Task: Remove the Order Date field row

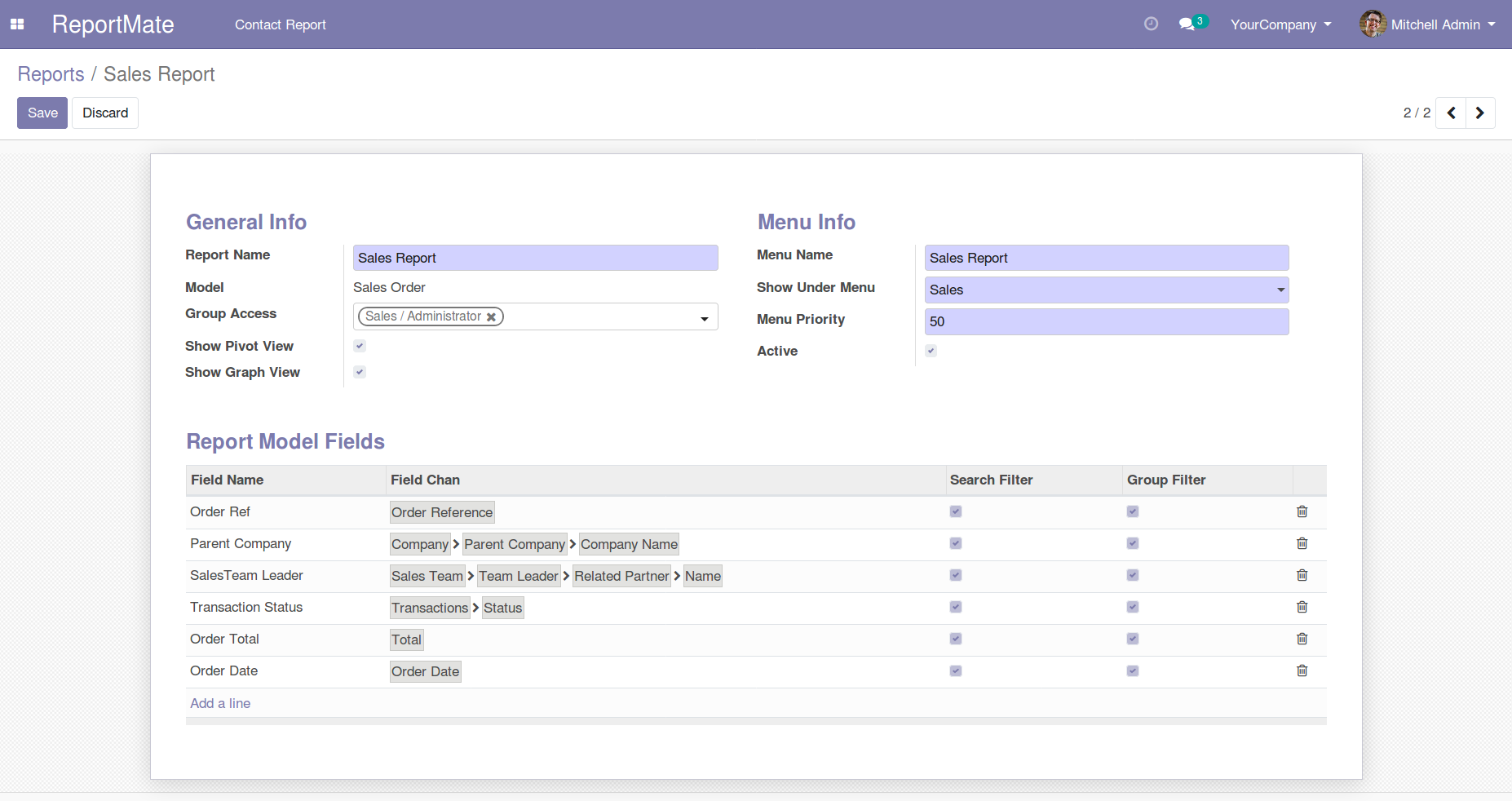Action: [x=1302, y=670]
